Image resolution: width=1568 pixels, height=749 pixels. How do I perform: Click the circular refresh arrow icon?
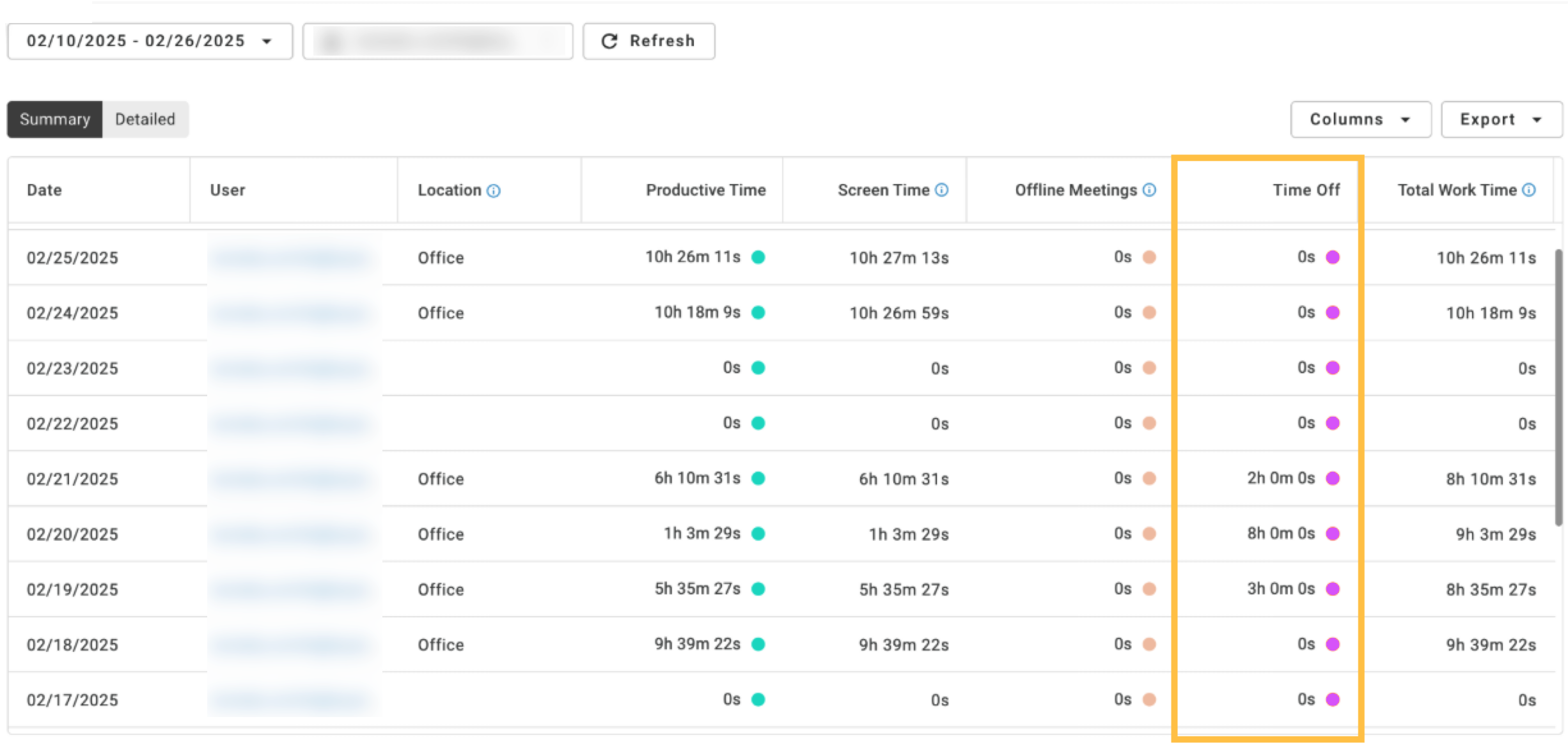tap(608, 40)
